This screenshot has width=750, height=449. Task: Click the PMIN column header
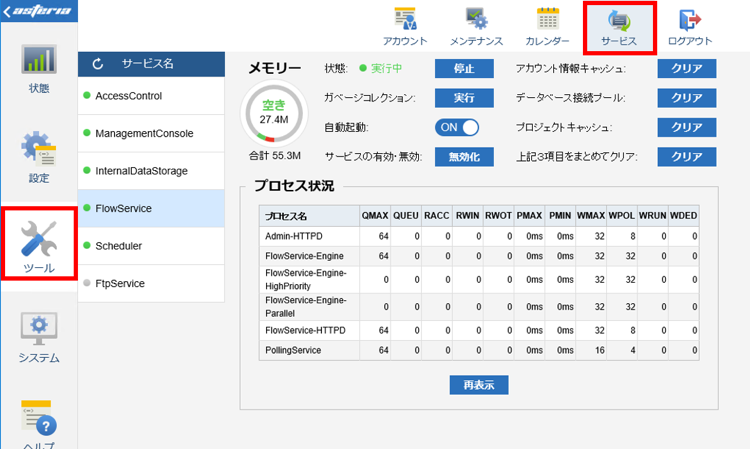pos(560,216)
